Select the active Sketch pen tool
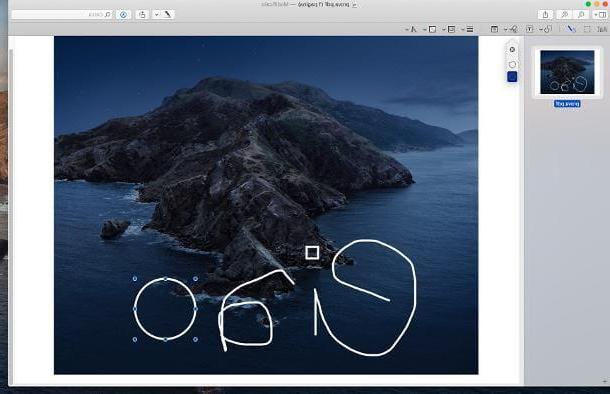Screen dimensions: 610x394 coord(571,29)
